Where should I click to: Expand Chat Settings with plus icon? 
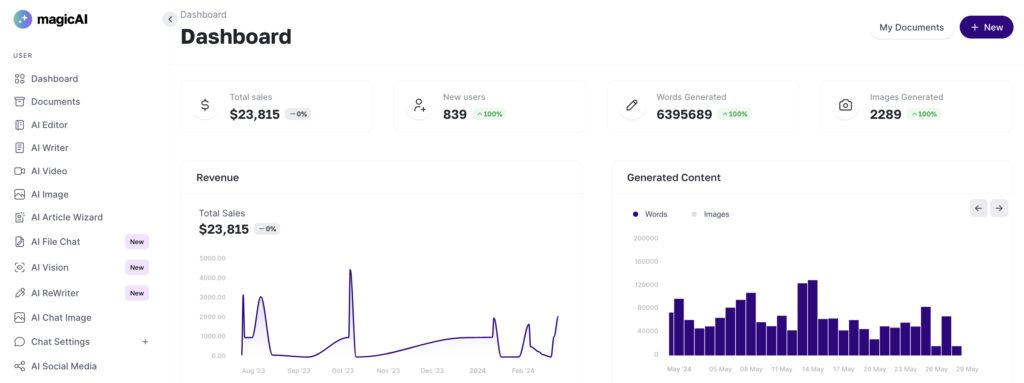tap(146, 342)
